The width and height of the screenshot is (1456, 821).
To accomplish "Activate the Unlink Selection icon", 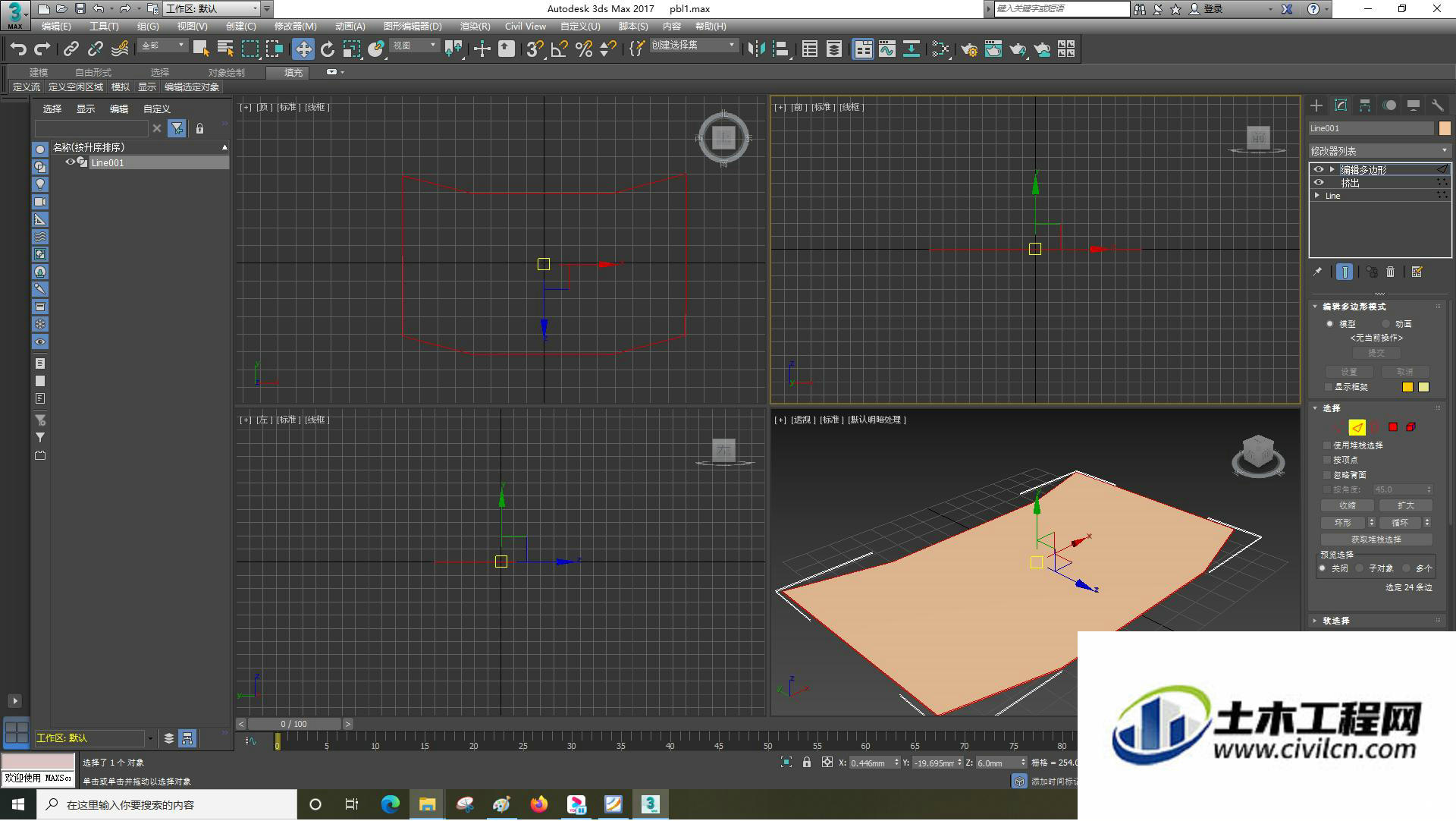I will [96, 49].
